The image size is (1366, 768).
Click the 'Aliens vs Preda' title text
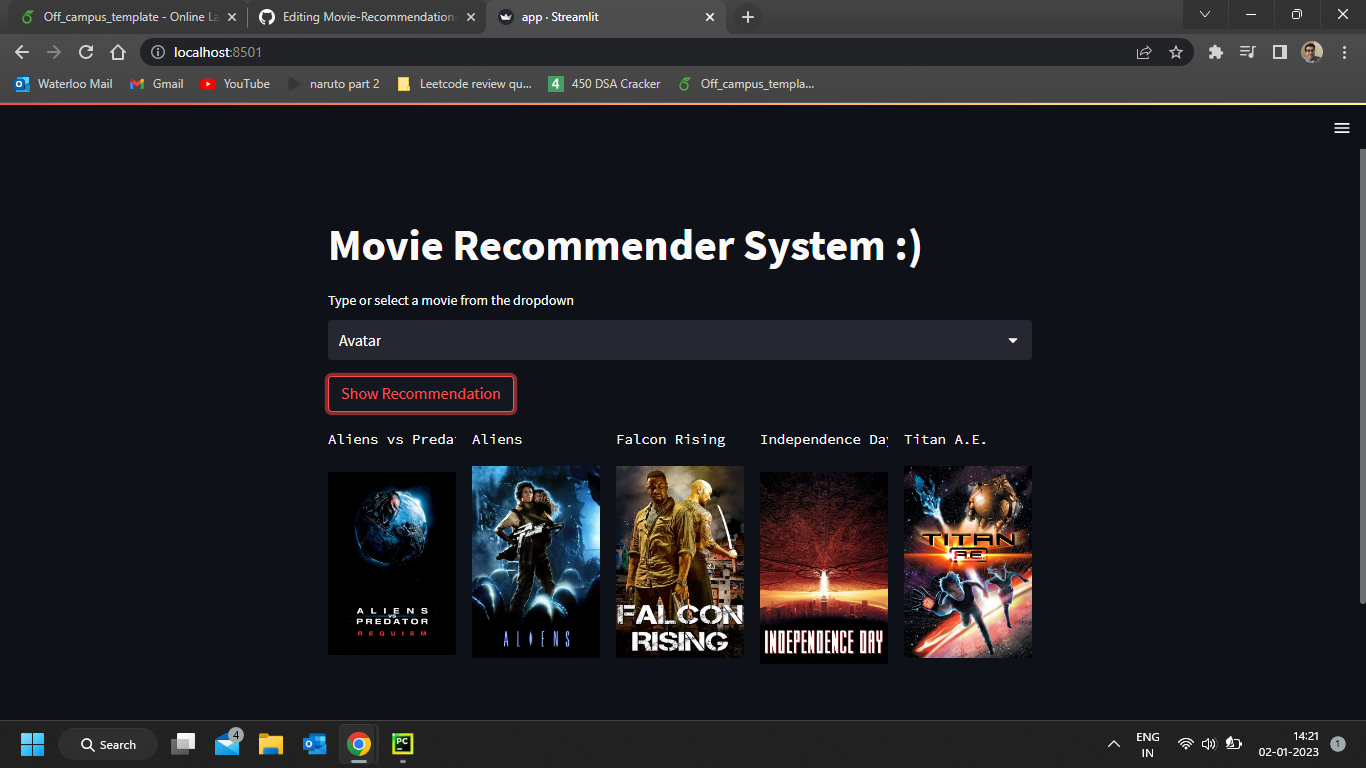tap(392, 439)
